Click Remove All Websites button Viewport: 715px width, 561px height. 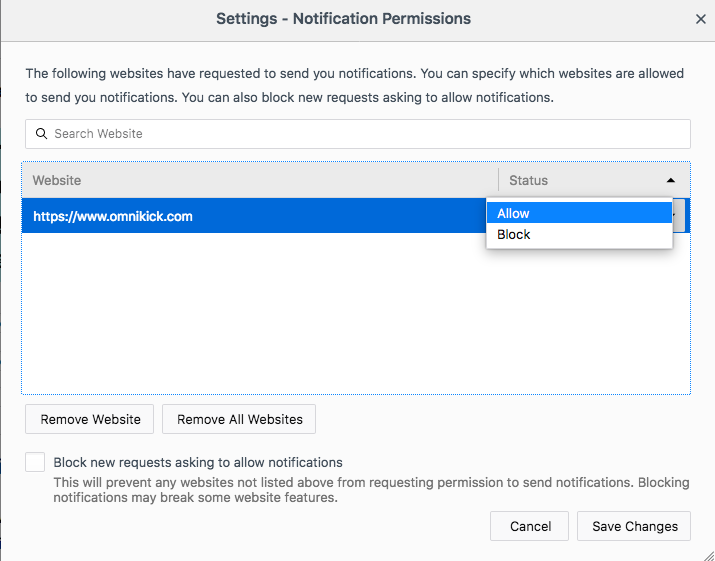(239, 420)
